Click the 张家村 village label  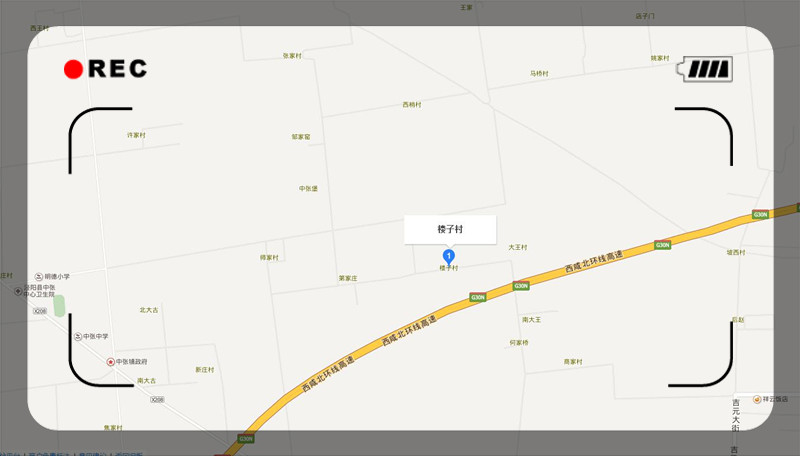(x=292, y=56)
